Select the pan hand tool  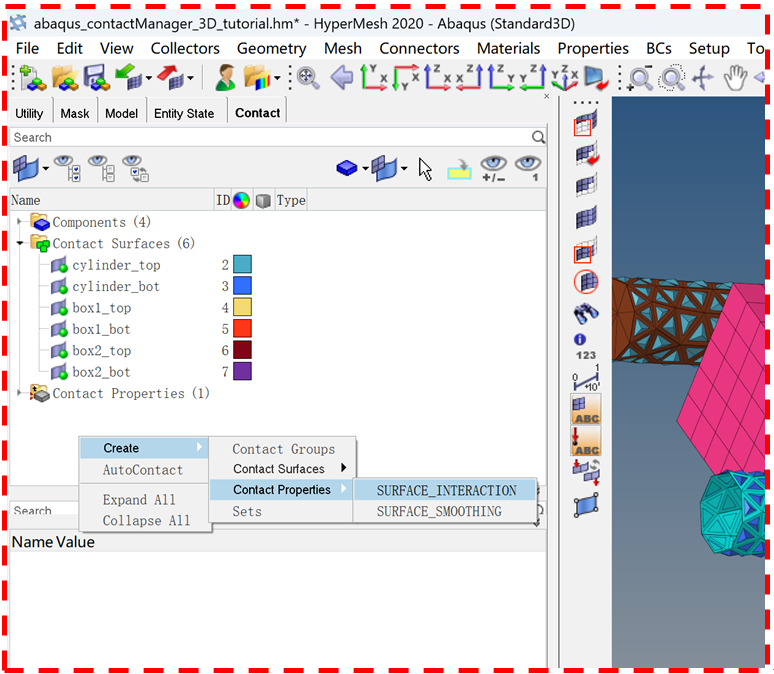pyautogui.click(x=735, y=78)
